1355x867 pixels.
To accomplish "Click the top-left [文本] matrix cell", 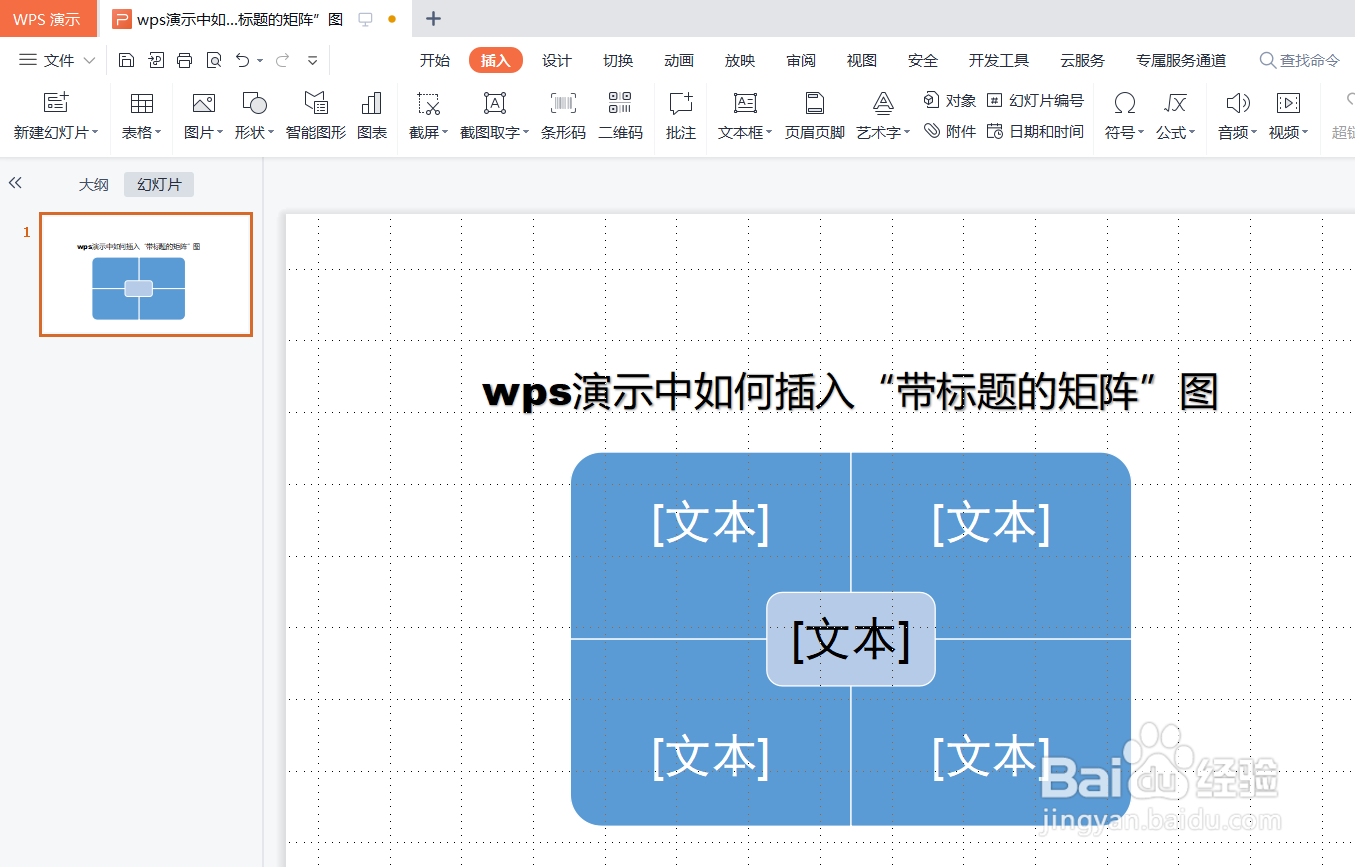I will (711, 522).
